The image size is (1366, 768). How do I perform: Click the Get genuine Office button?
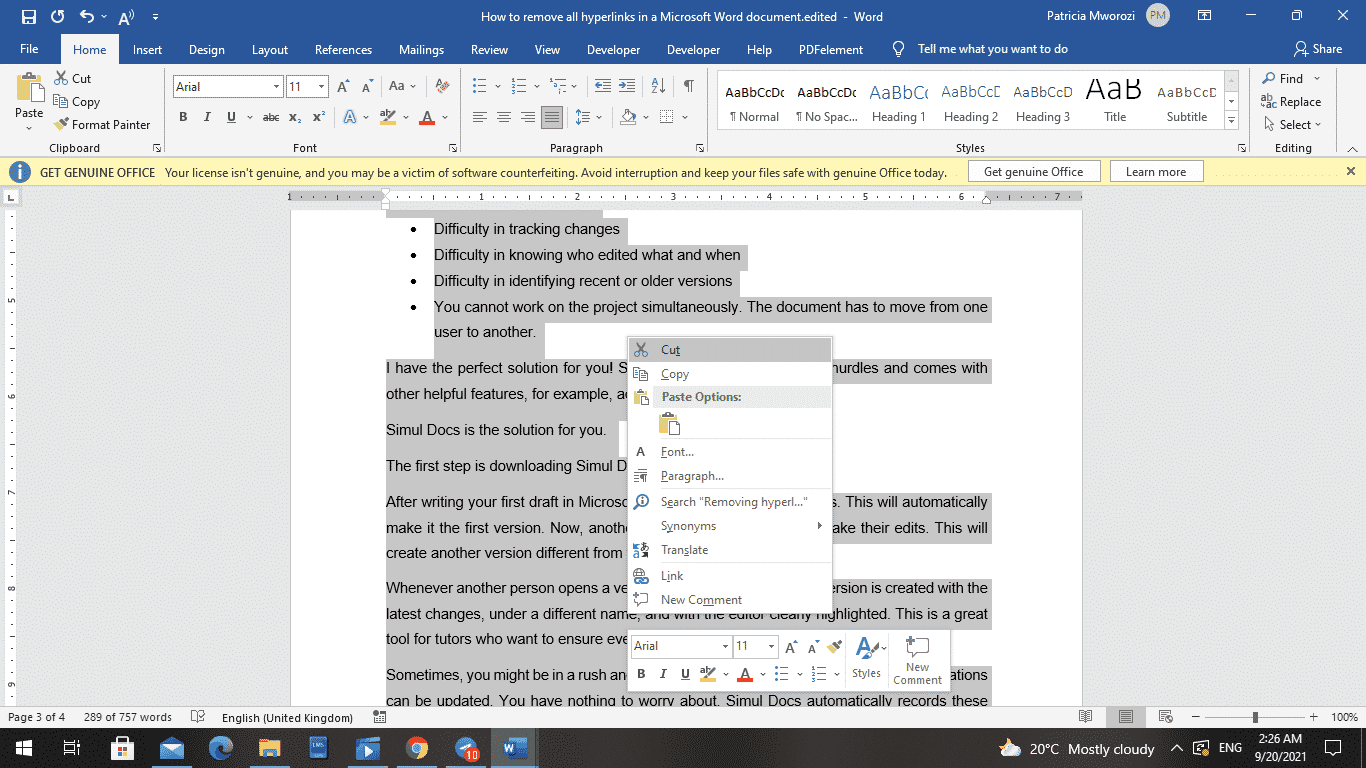click(x=1033, y=170)
